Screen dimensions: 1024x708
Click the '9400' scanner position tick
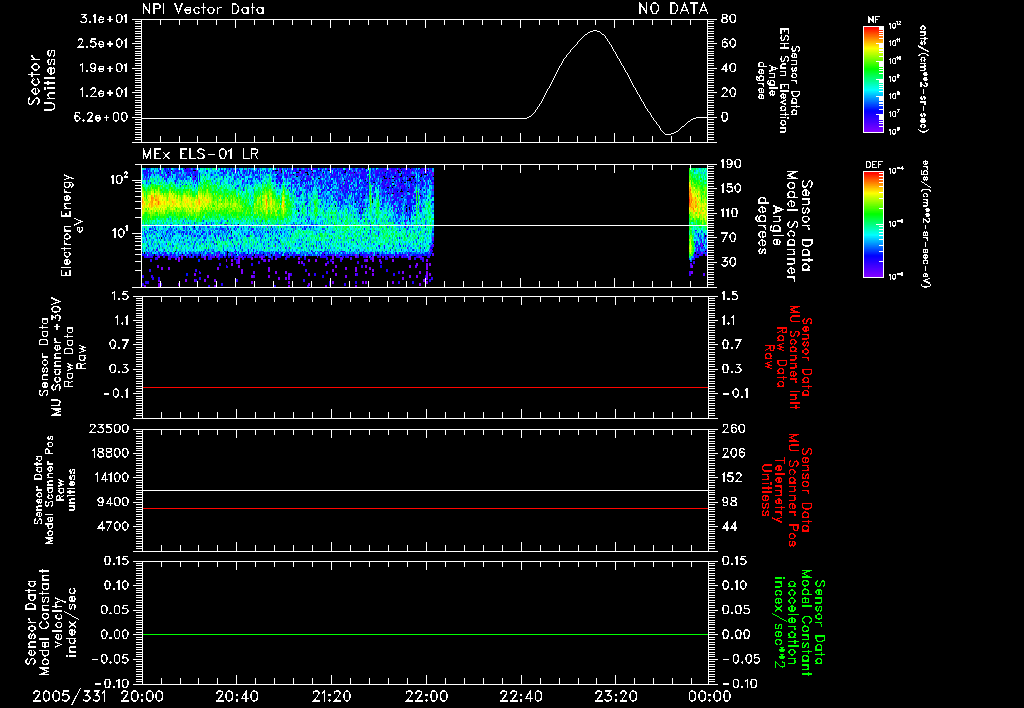(112, 502)
